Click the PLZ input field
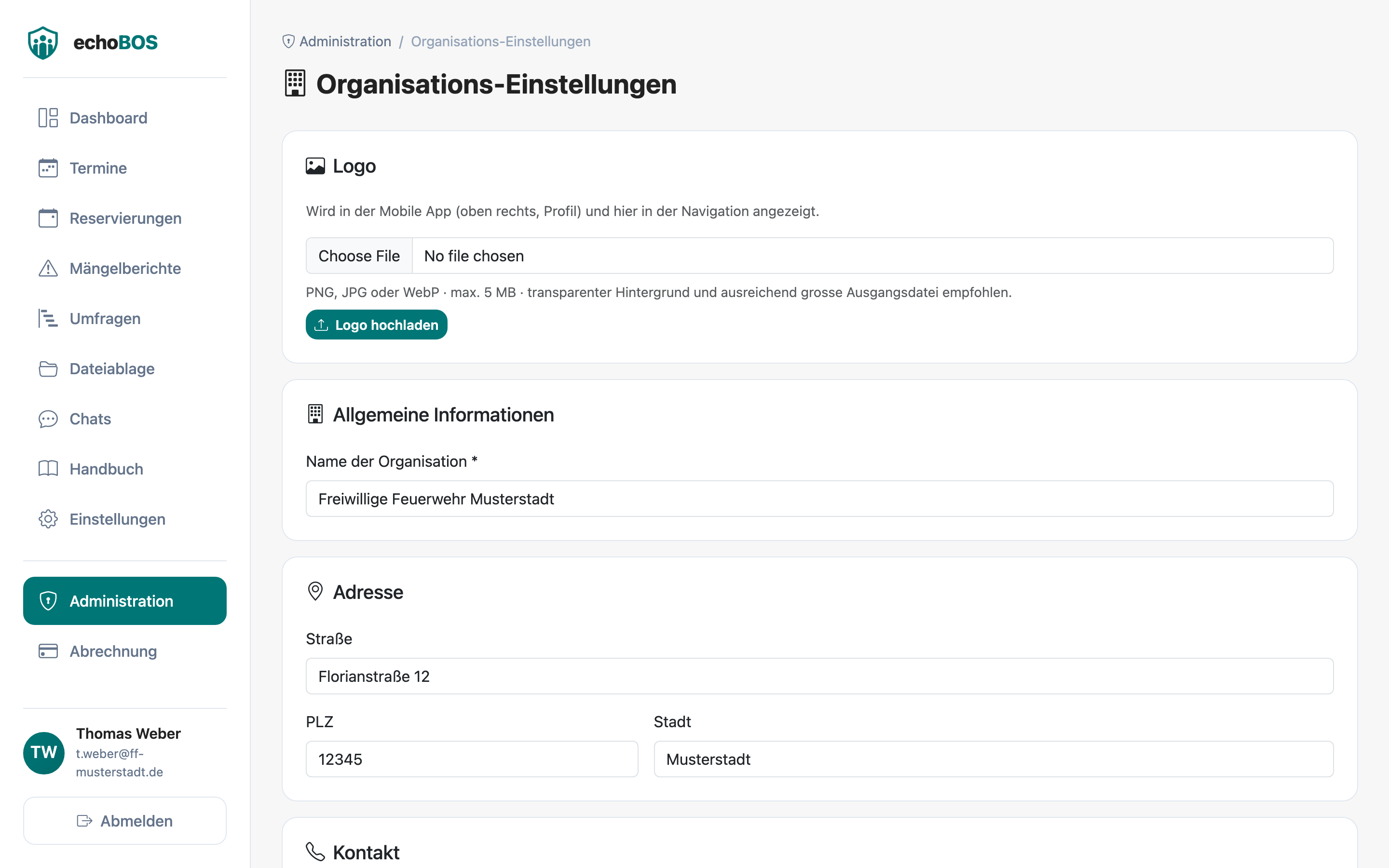The width and height of the screenshot is (1389, 868). (x=472, y=759)
